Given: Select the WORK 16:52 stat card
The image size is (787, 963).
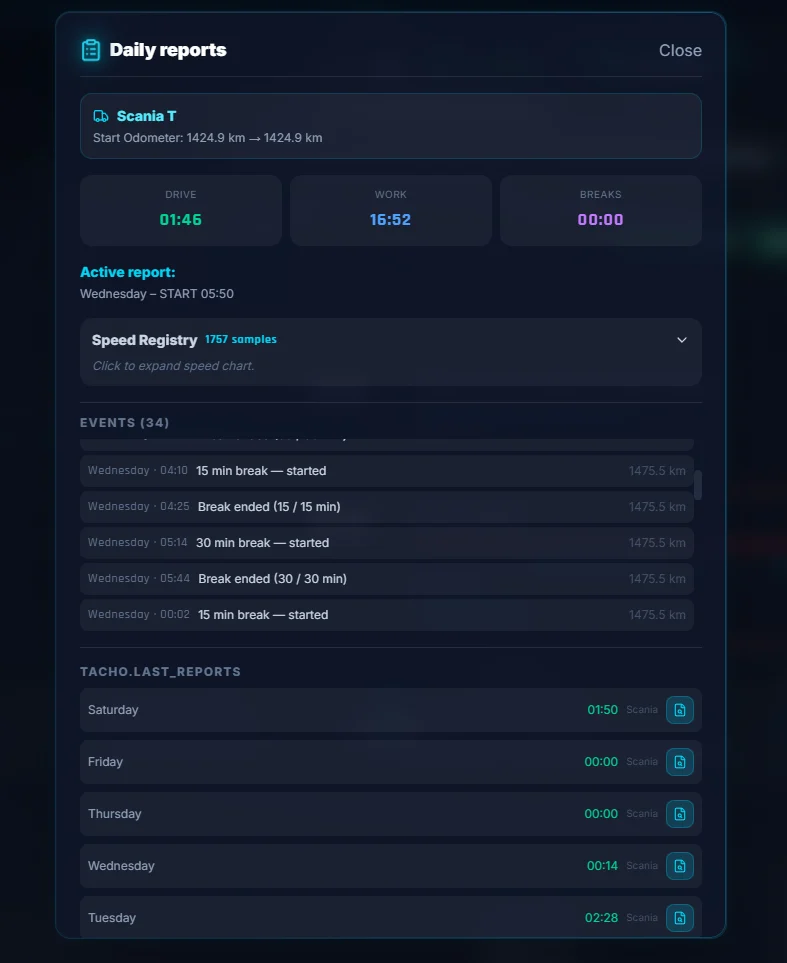Looking at the screenshot, I should tap(390, 210).
